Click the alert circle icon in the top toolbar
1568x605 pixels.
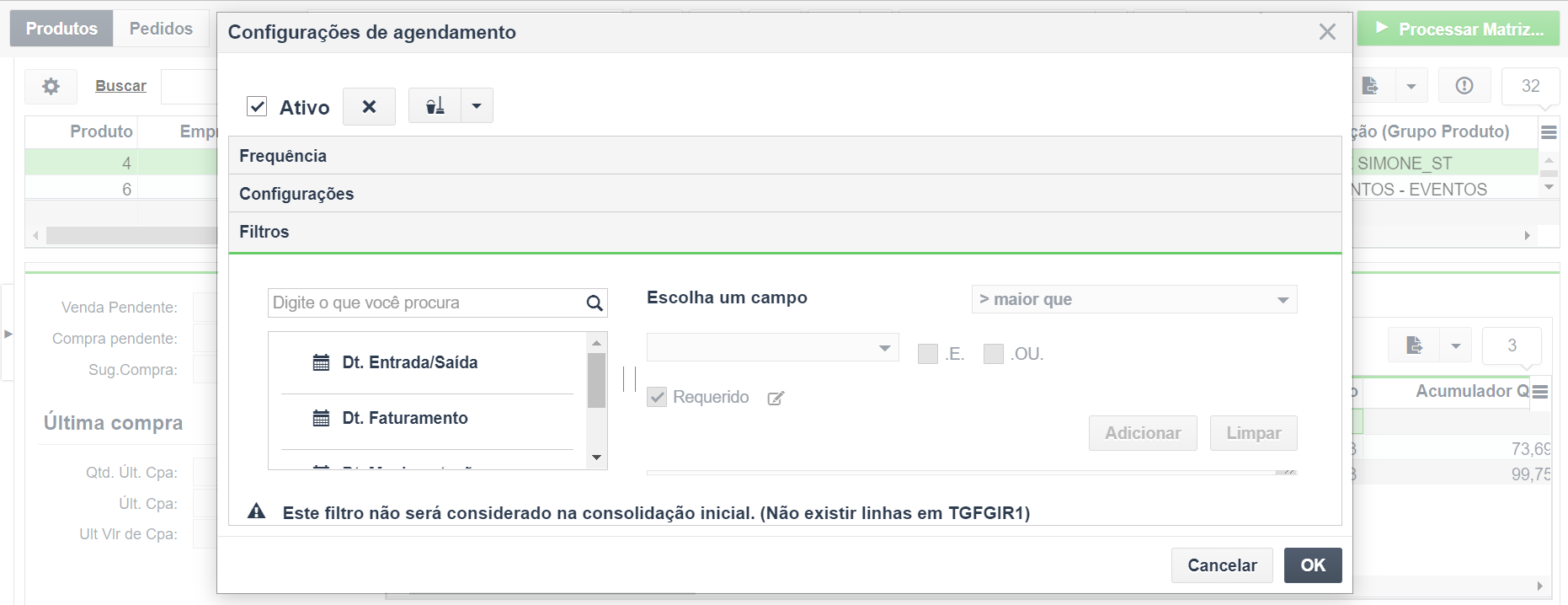click(1464, 86)
